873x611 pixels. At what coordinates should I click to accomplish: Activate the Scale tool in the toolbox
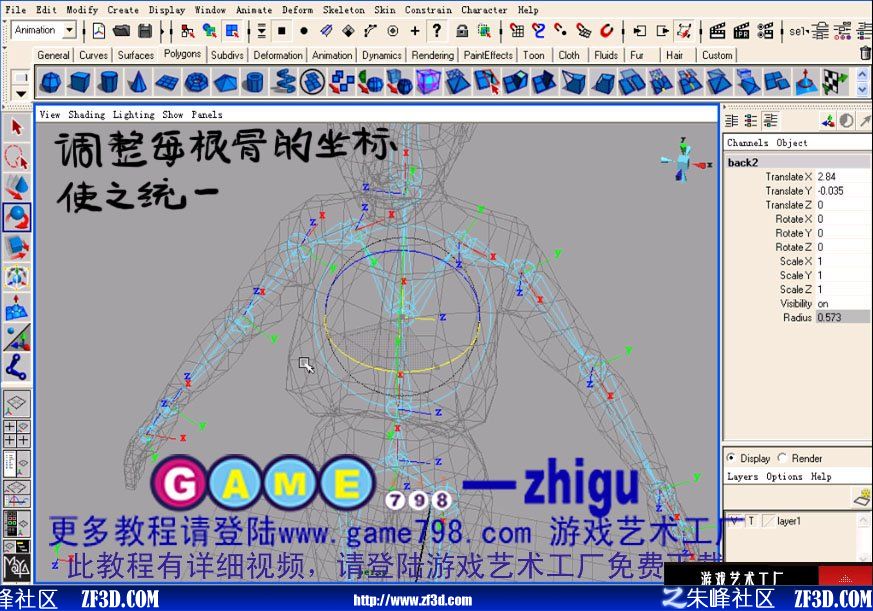click(17, 247)
